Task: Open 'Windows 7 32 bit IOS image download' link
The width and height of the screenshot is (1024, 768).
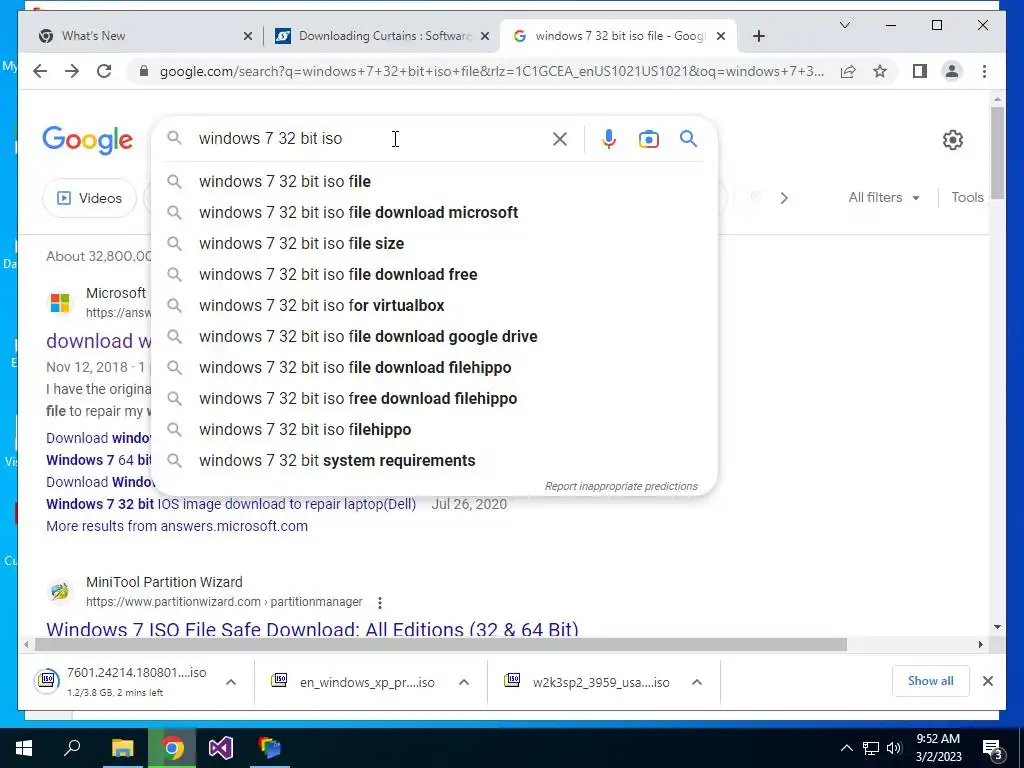Action: point(231,504)
